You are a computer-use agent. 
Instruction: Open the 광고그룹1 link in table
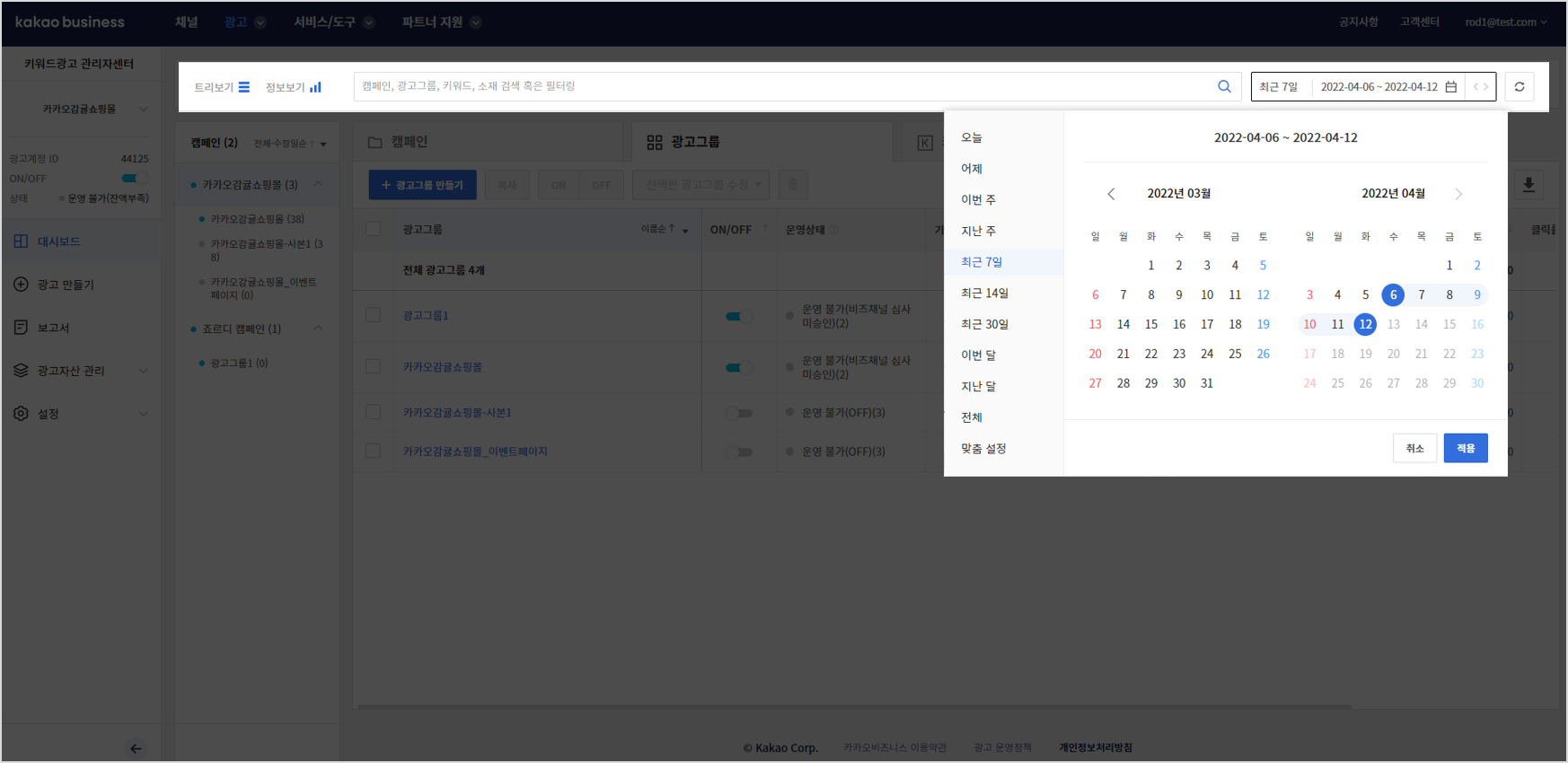point(426,316)
